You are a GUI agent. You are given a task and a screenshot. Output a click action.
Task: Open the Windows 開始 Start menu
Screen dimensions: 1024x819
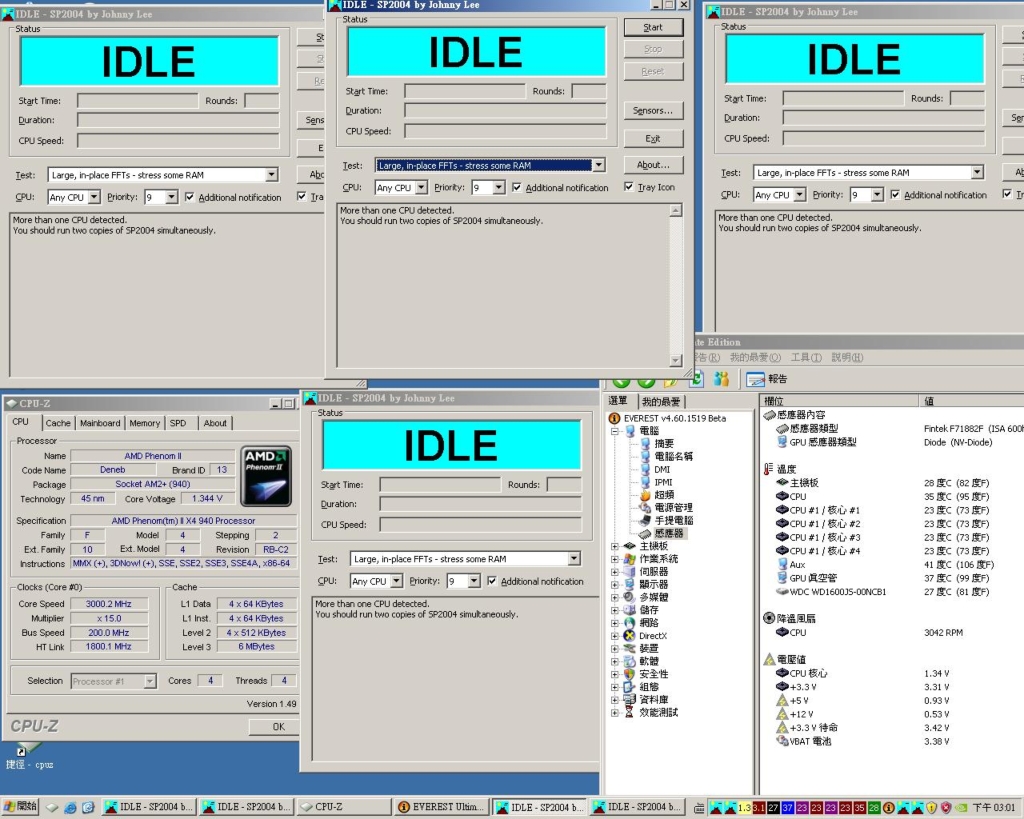click(20, 807)
